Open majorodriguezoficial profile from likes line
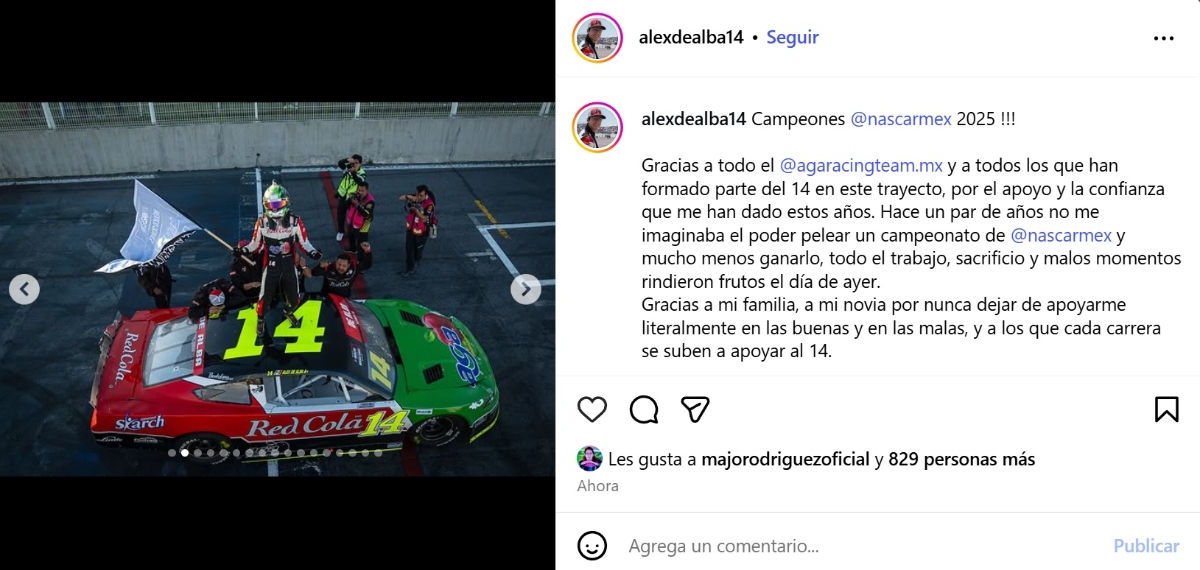This screenshot has height=570, width=1200. coord(786,459)
